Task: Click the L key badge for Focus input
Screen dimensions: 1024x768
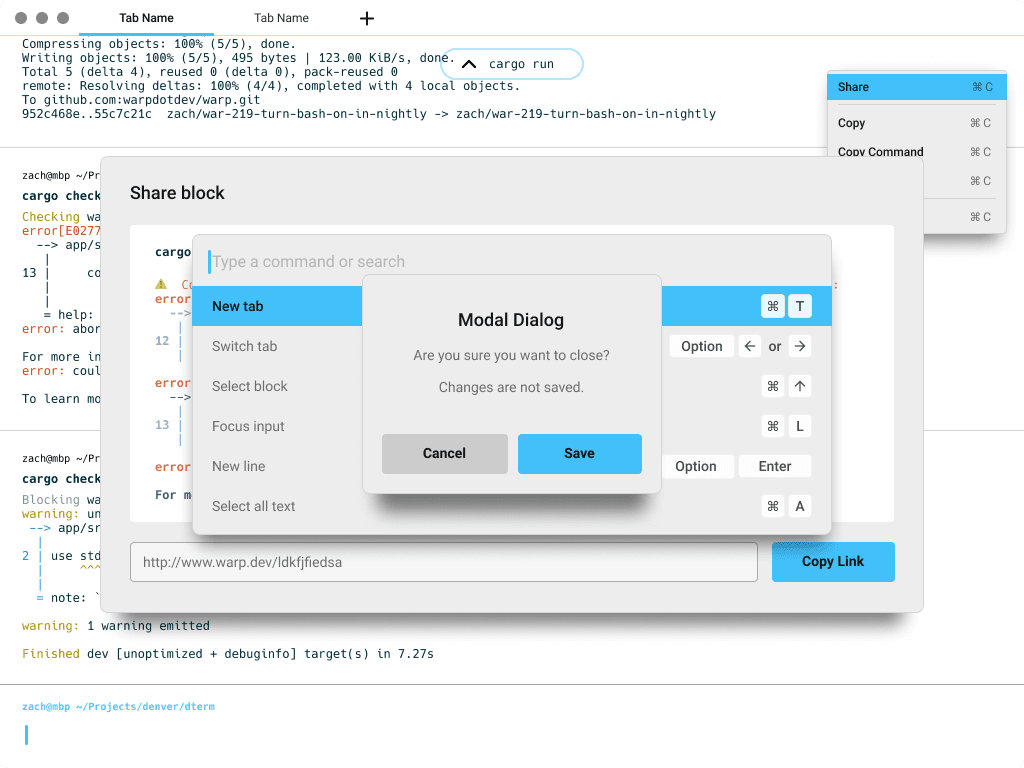Action: coord(799,426)
